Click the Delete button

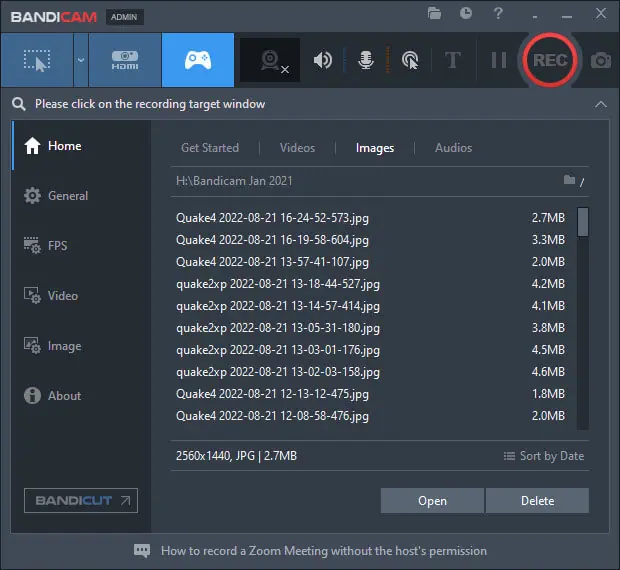537,501
